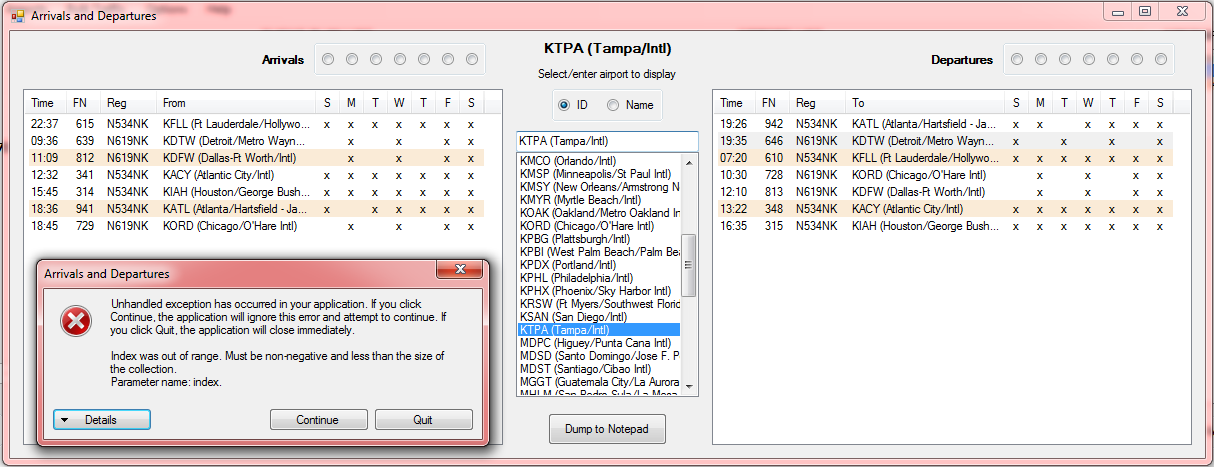Click the Dump to Notepad button

tap(607, 429)
